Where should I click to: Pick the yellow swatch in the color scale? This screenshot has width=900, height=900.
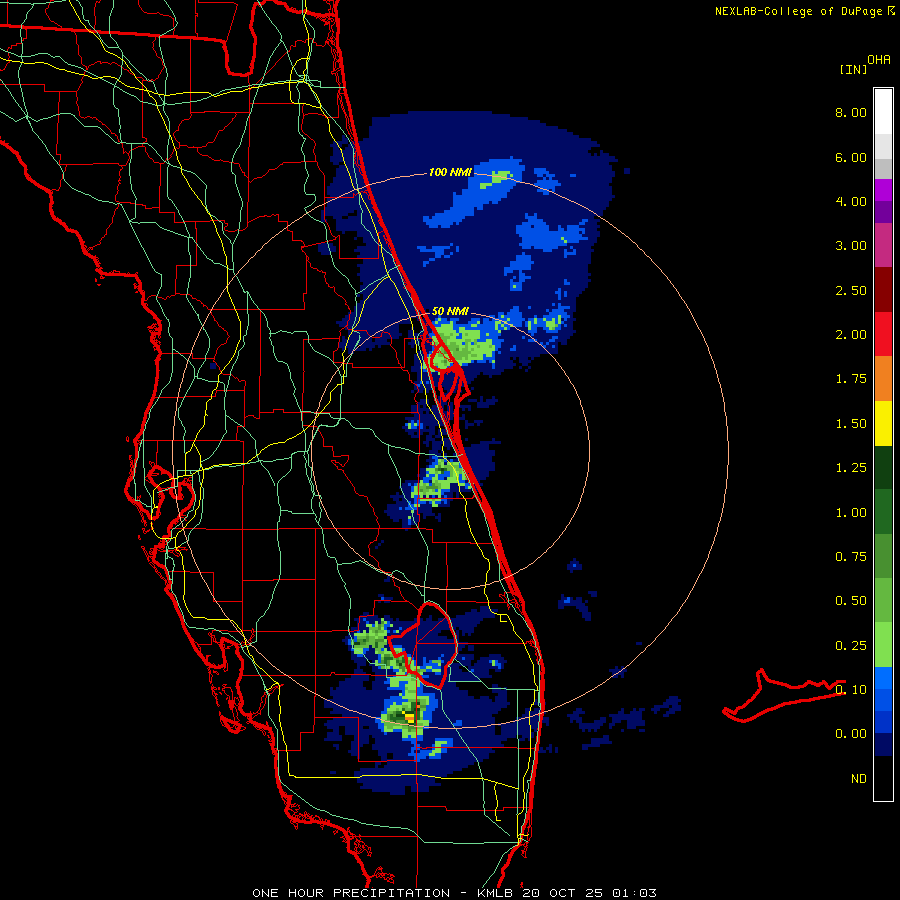[x=883, y=424]
